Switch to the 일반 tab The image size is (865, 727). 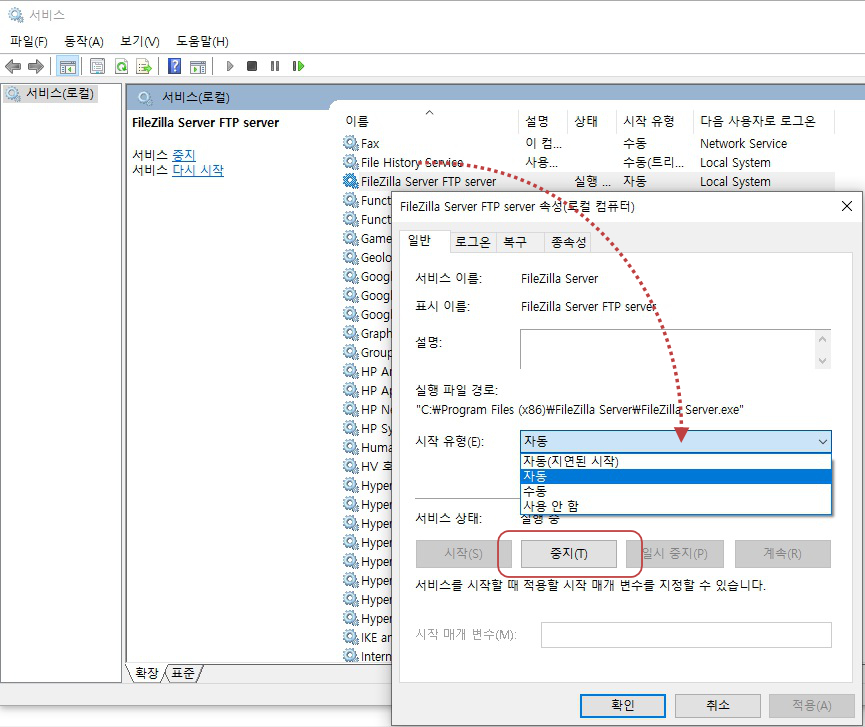(424, 241)
